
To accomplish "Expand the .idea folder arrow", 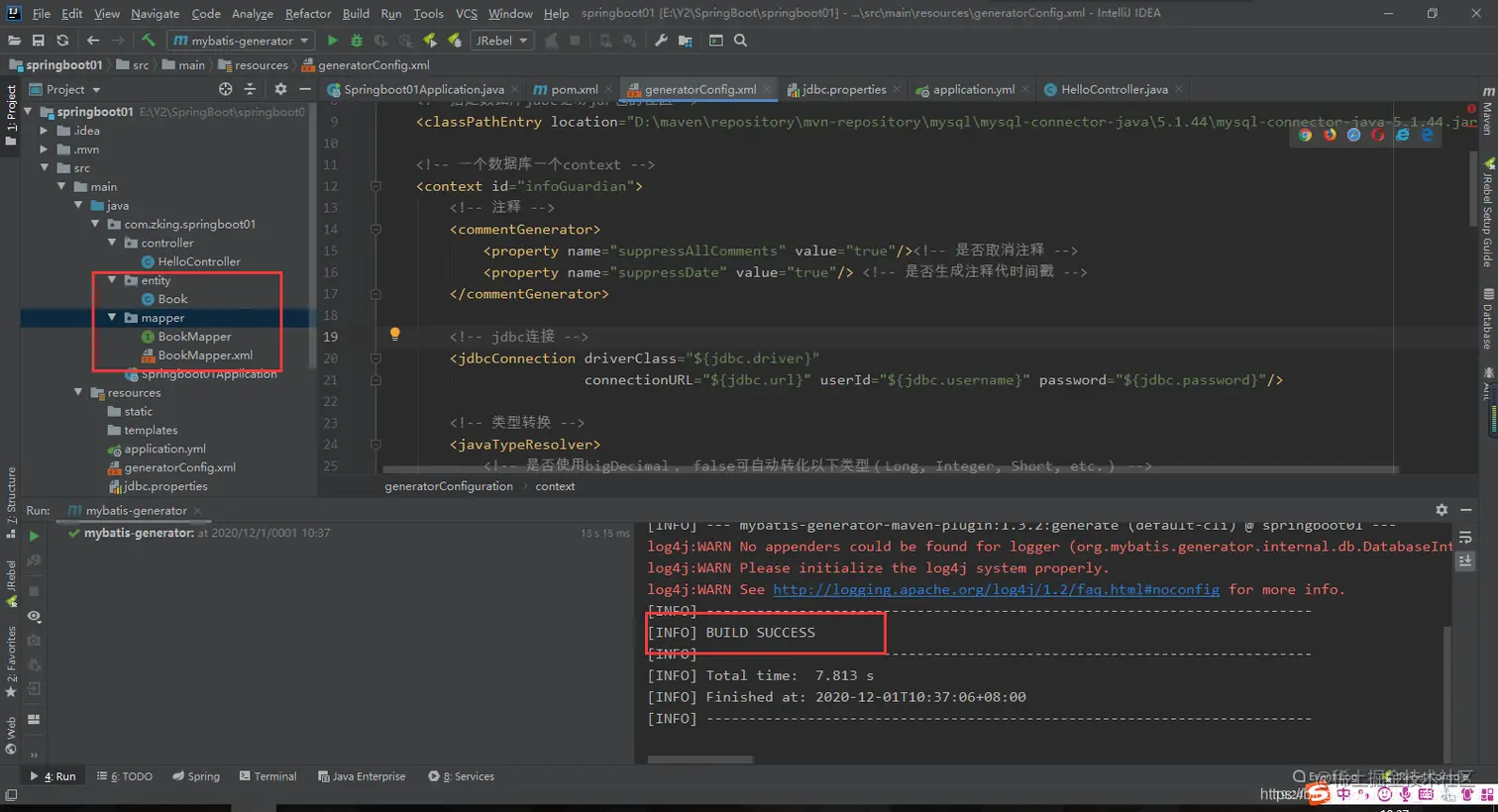I will [44, 131].
